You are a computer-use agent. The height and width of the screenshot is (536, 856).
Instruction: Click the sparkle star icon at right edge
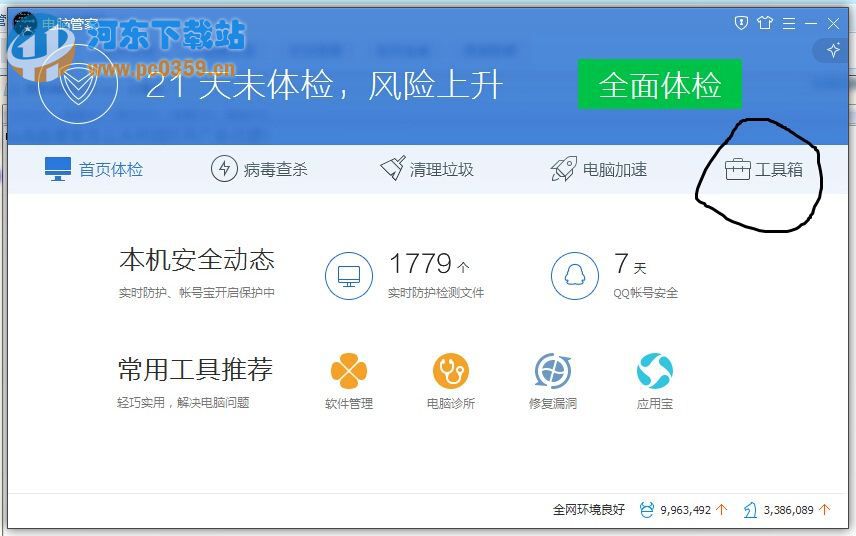tap(833, 50)
